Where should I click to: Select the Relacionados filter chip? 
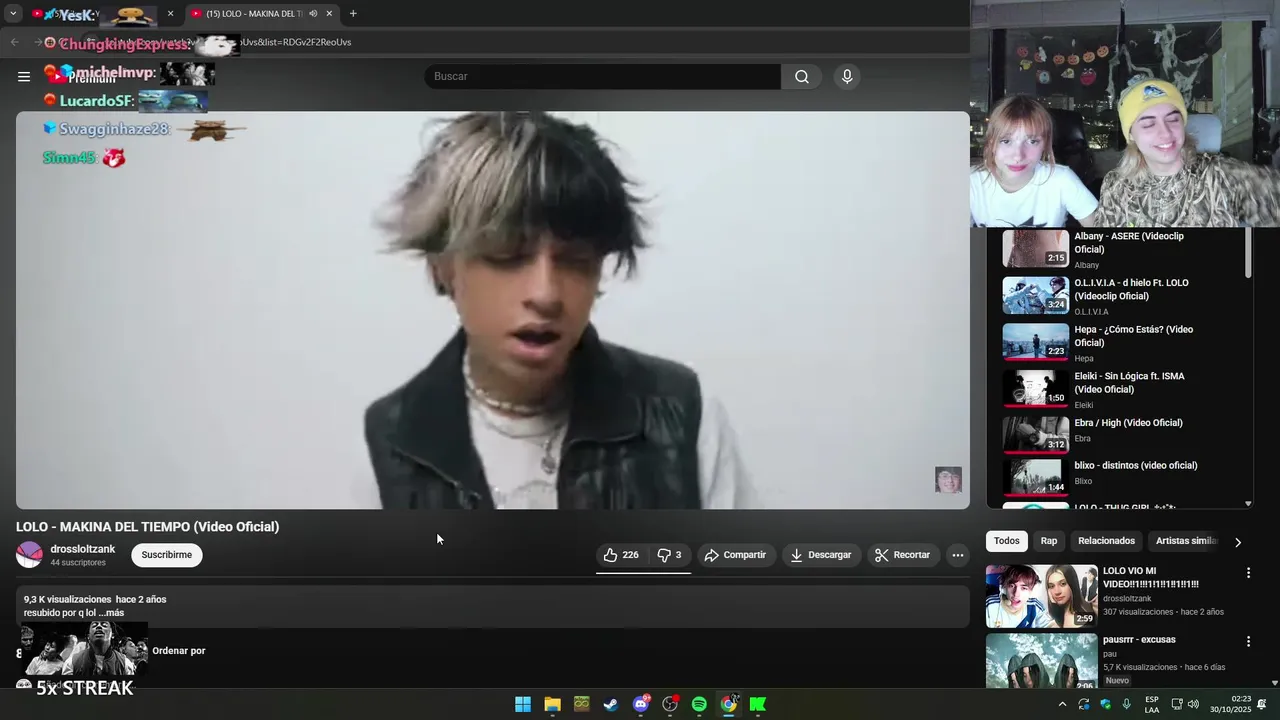point(1107,541)
